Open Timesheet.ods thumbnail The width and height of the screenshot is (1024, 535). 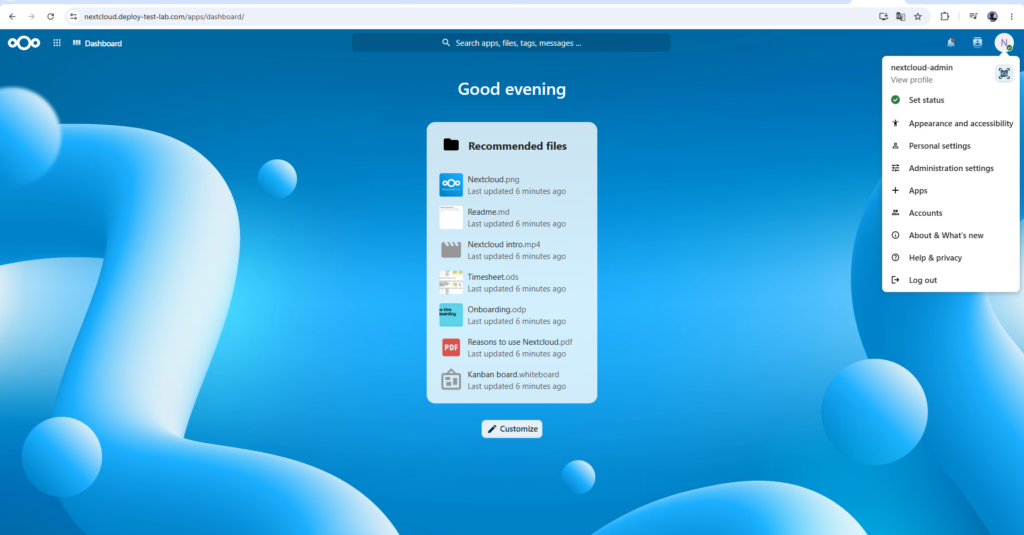coord(451,283)
